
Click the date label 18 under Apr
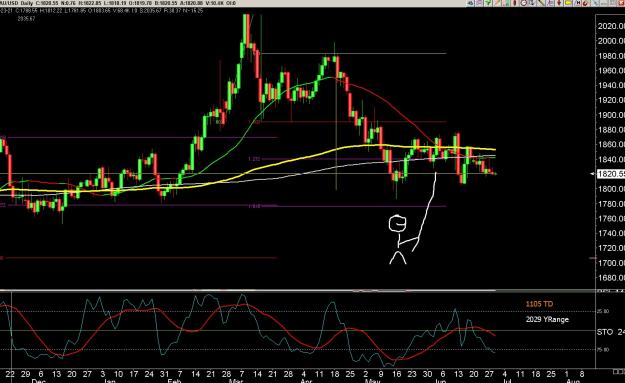335,374
